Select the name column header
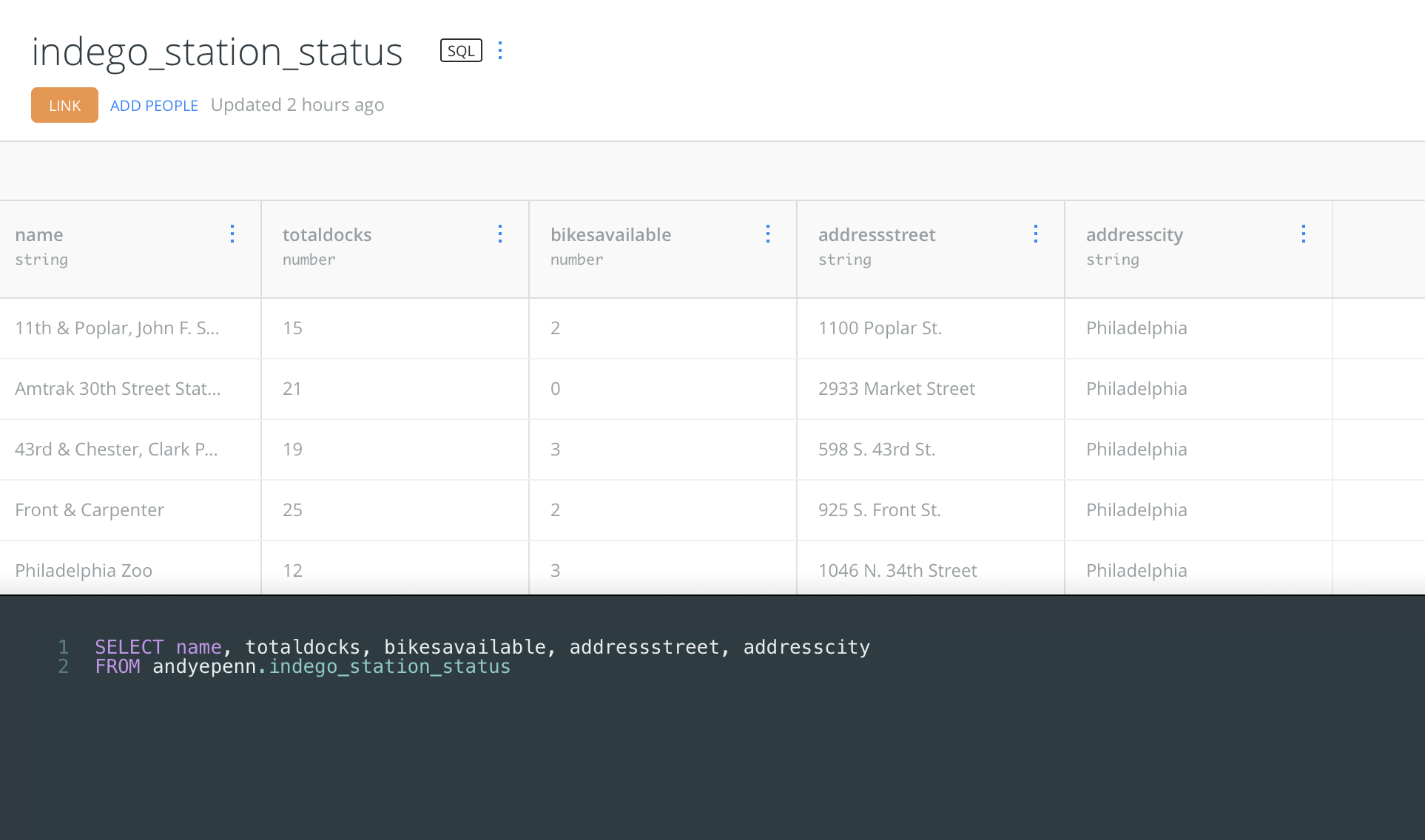This screenshot has width=1425, height=840. 39,235
